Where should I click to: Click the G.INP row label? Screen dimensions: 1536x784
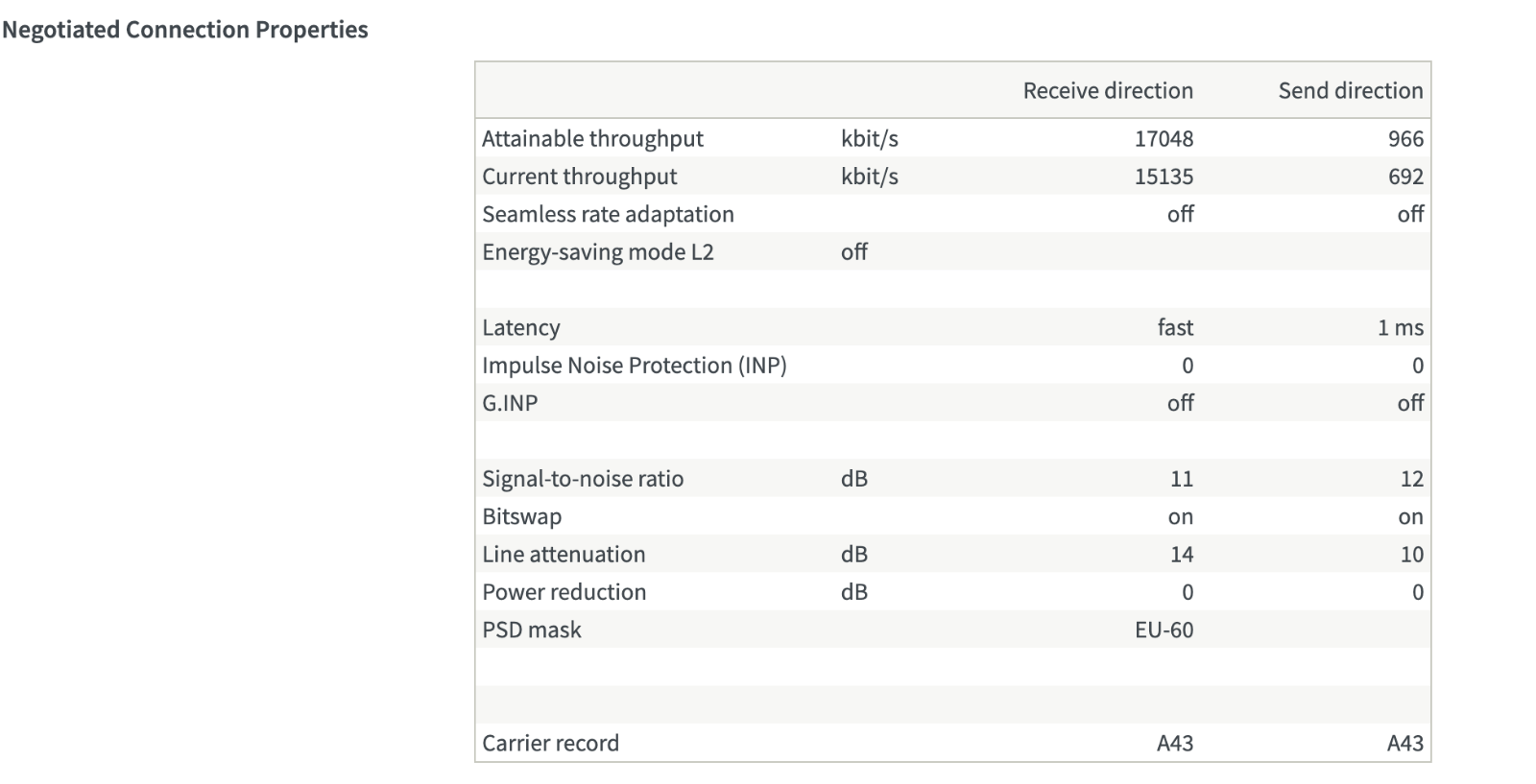pos(510,403)
